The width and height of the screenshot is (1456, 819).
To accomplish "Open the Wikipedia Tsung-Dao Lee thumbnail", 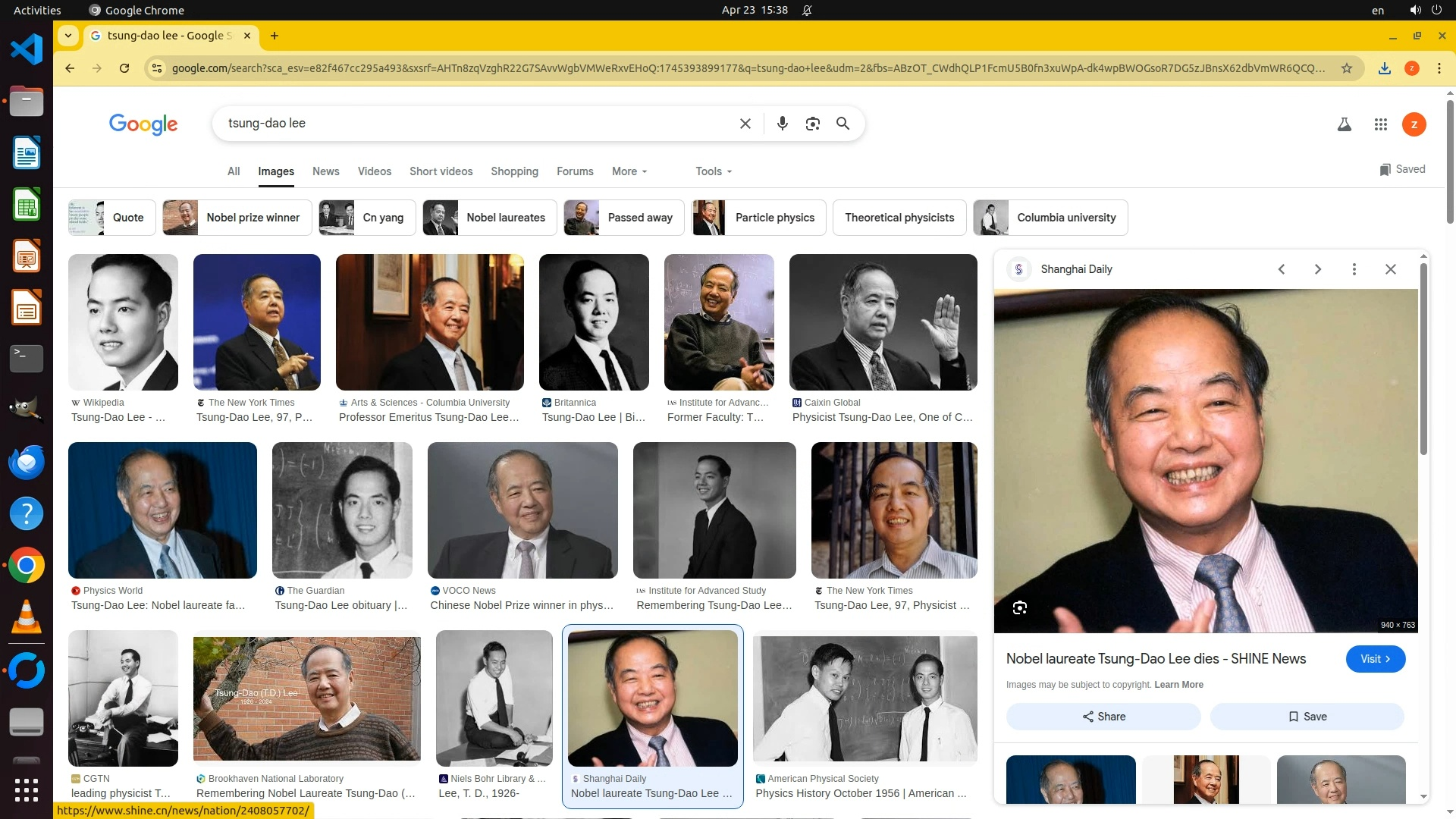I will (123, 322).
